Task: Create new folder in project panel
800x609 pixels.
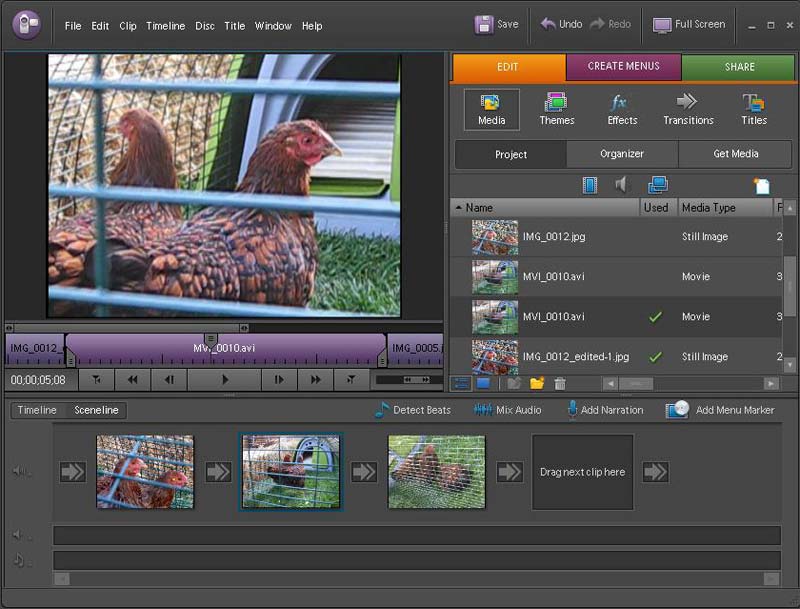Action: point(537,383)
